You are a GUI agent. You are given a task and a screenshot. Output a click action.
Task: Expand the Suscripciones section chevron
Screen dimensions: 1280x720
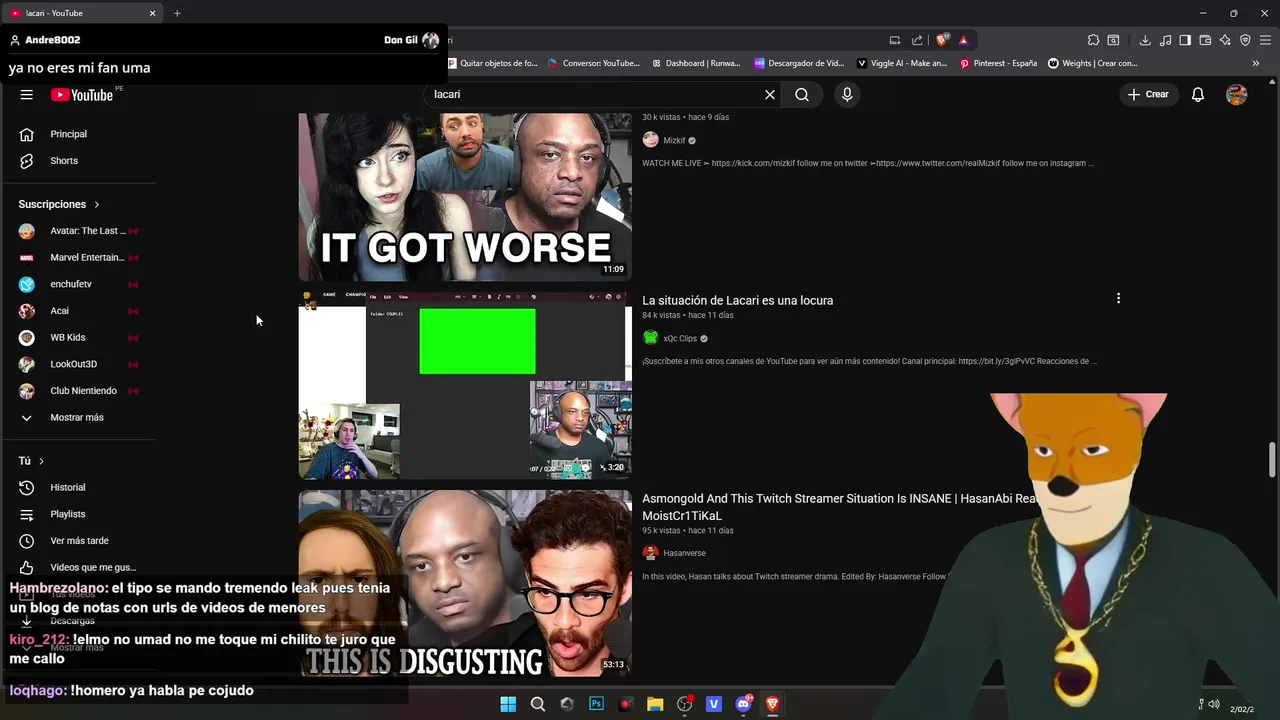pos(97,204)
